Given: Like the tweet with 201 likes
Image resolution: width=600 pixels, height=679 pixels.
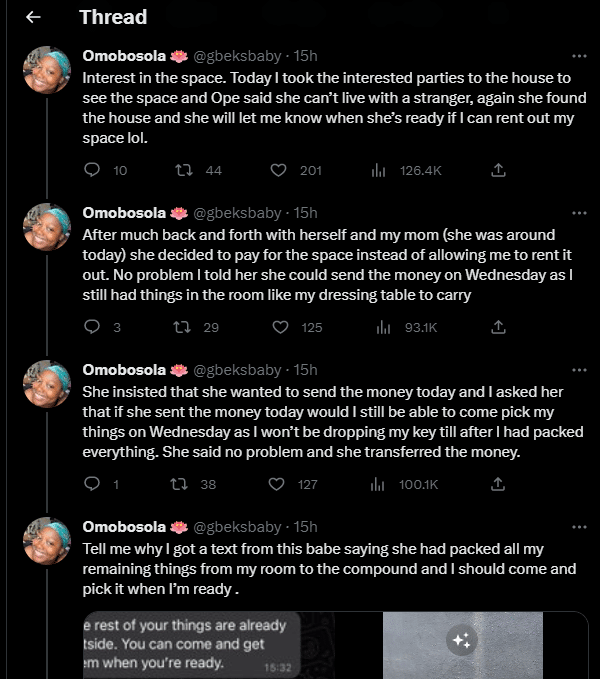Looking at the screenshot, I should point(281,171).
